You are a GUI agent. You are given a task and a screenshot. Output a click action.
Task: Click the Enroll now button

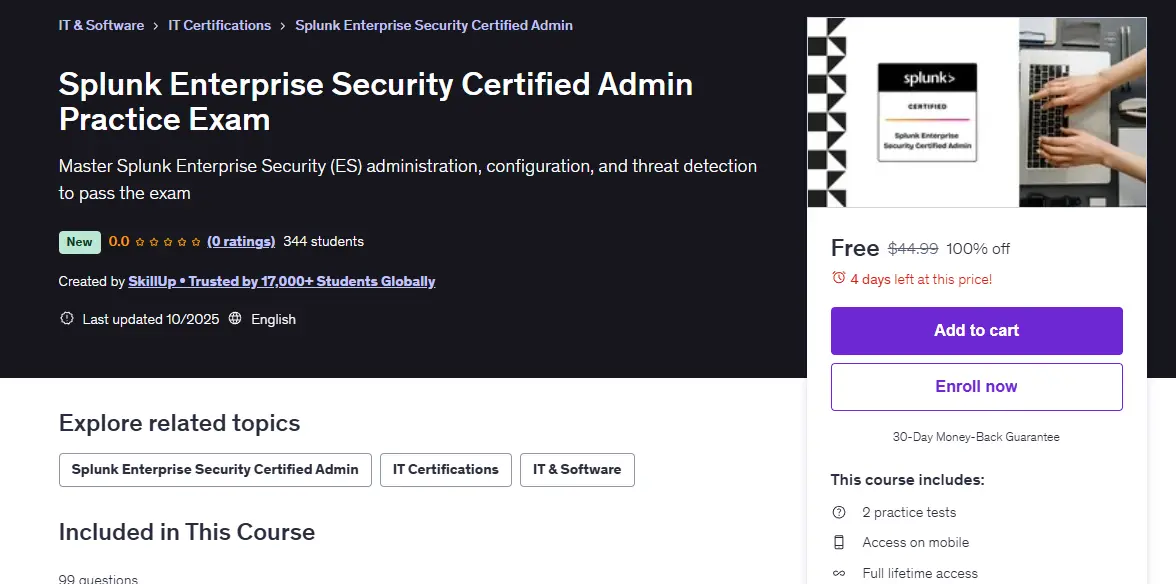tap(976, 387)
